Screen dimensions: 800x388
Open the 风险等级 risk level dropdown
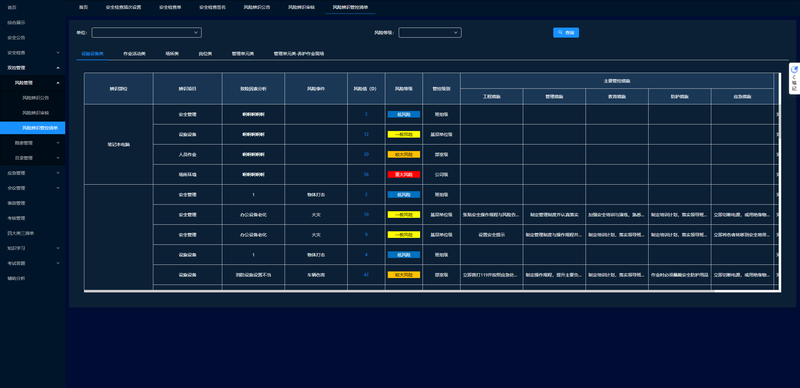click(x=430, y=33)
